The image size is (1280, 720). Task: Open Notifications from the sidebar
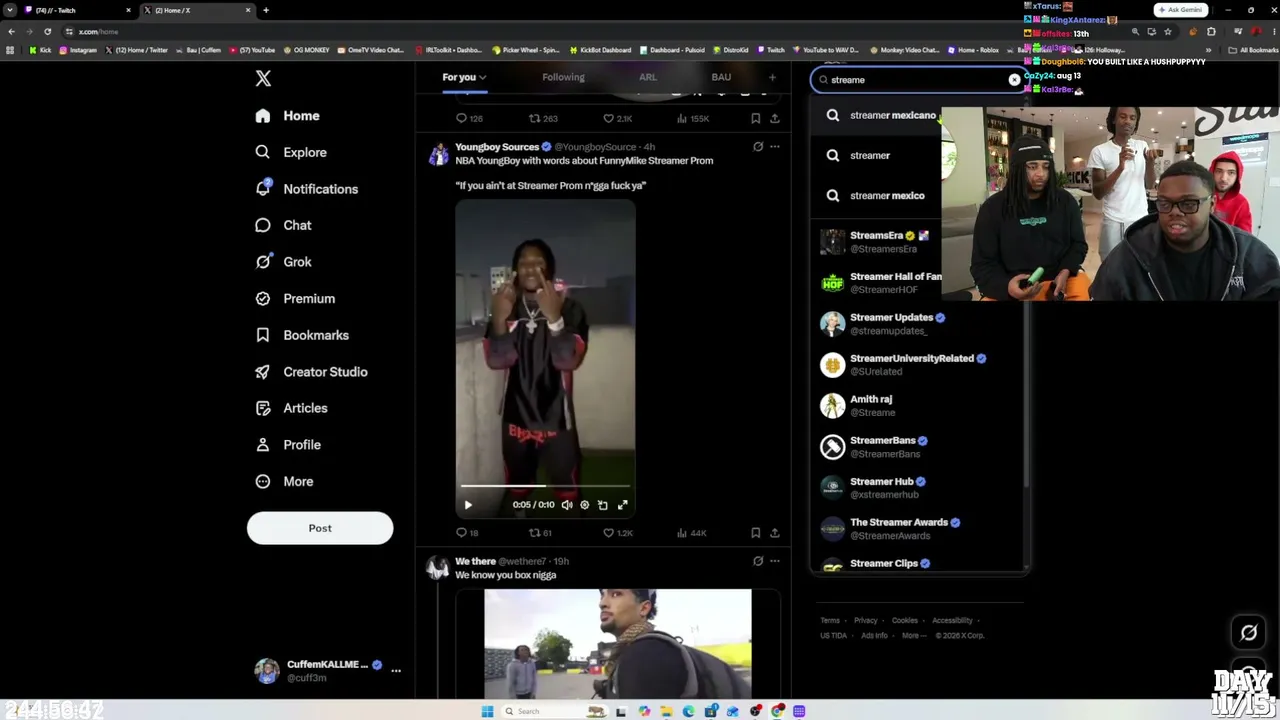[x=307, y=189]
